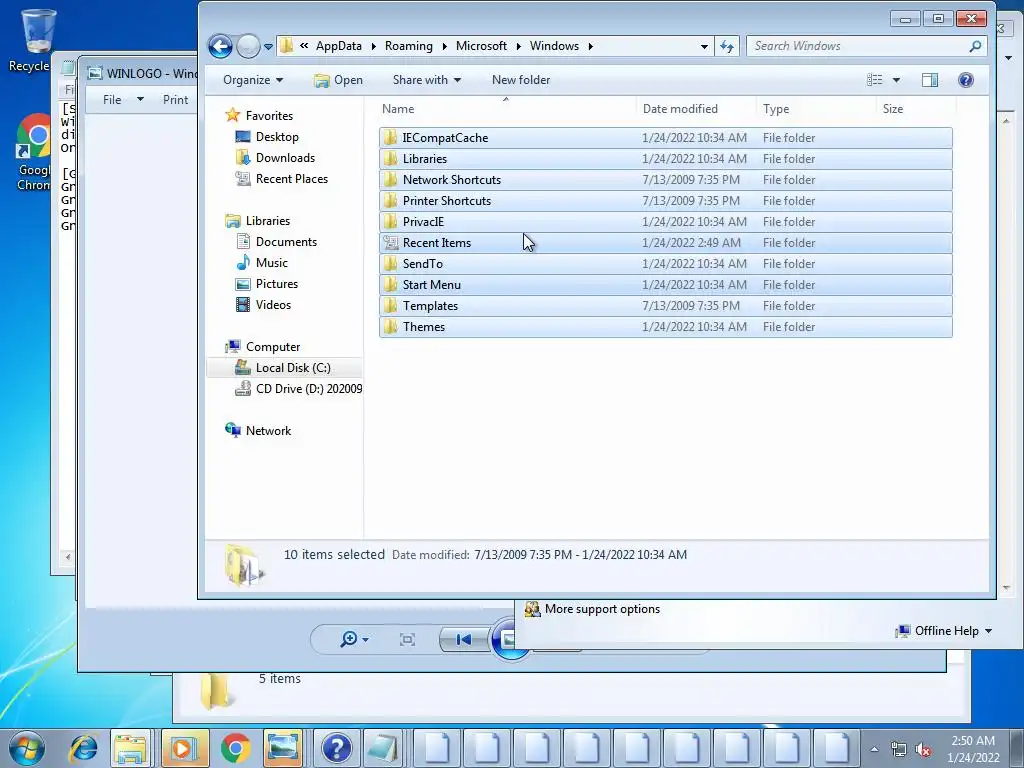Select the IECompatCache folder
Viewport: 1024px width, 768px height.
click(665, 138)
